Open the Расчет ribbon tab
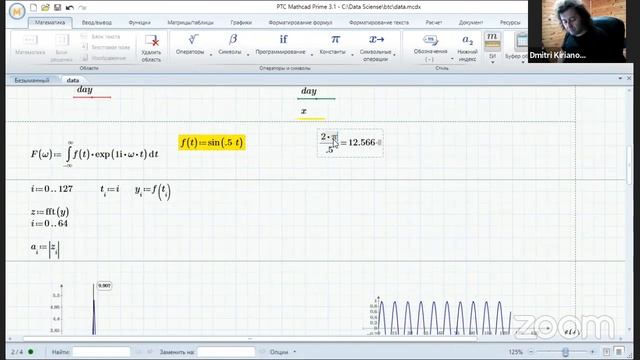 (x=433, y=22)
